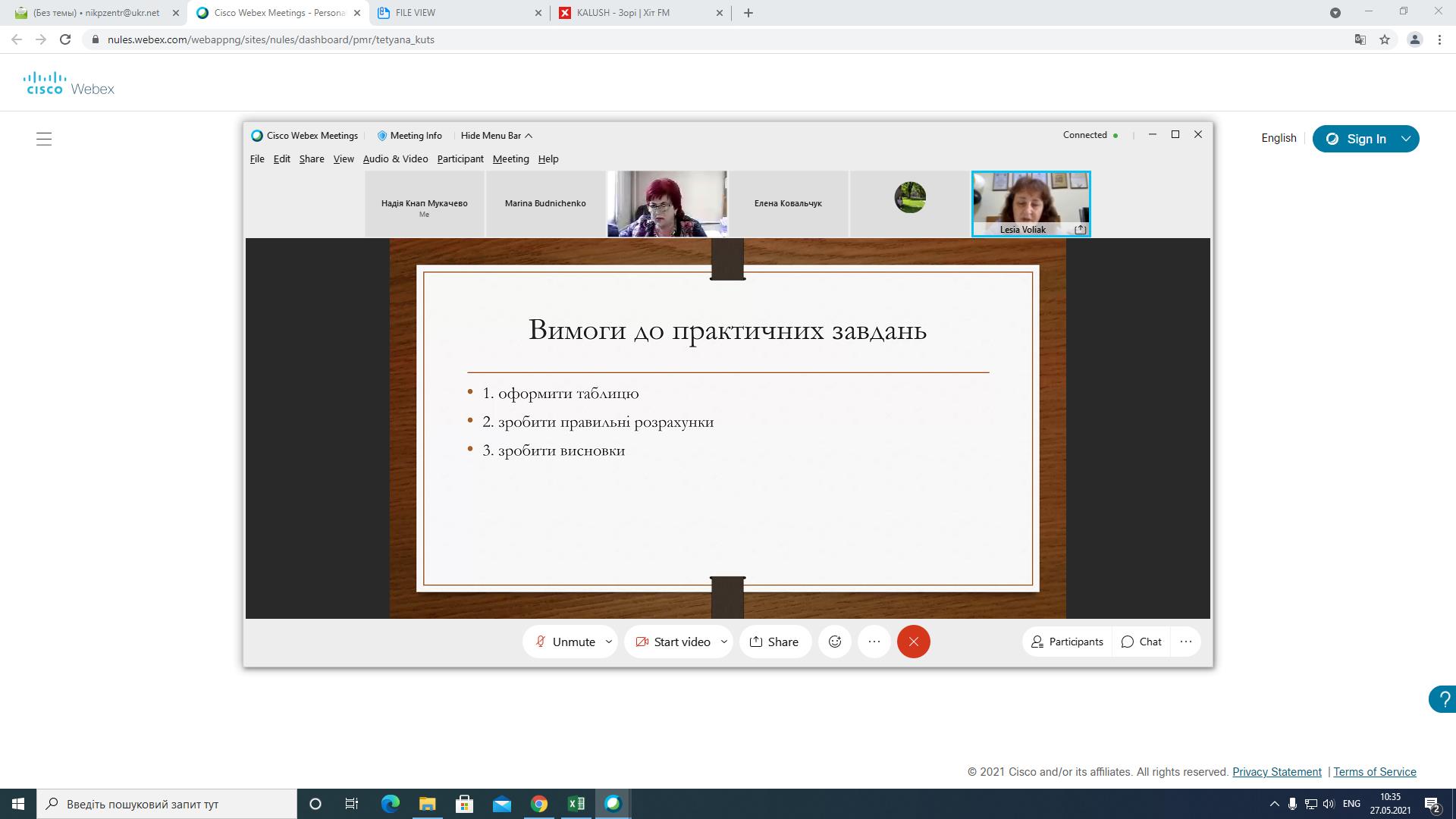Reload the Webex page
Image resolution: width=1456 pixels, height=819 pixels.
65,39
